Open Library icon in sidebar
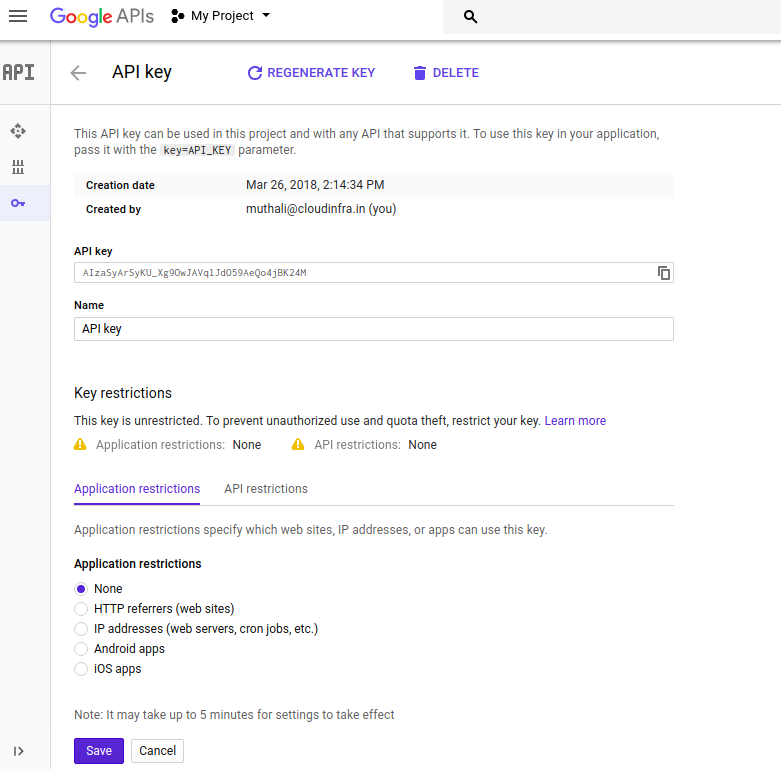Image resolution: width=781 pixels, height=769 pixels. (x=18, y=167)
